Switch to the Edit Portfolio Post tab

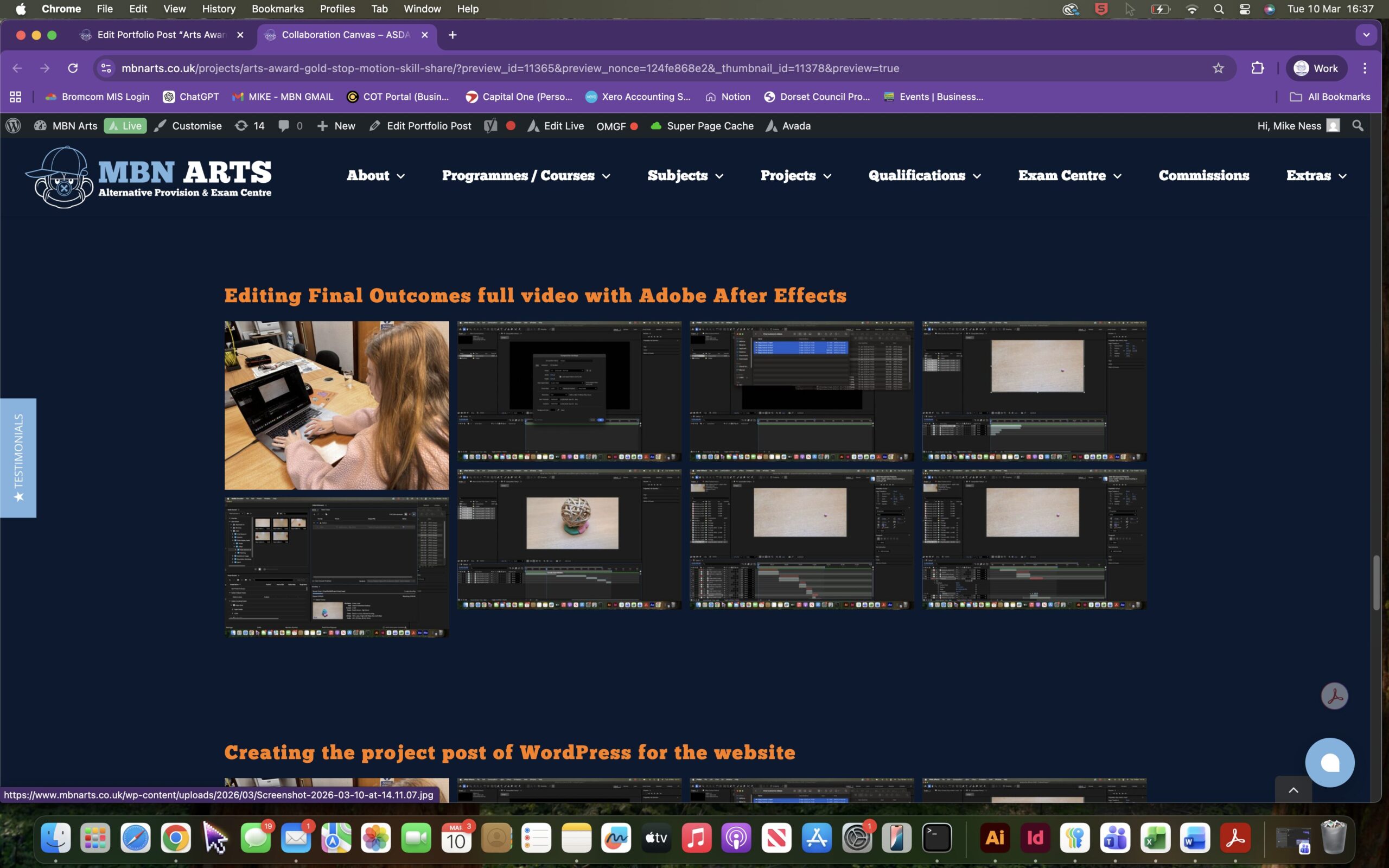tap(163, 35)
